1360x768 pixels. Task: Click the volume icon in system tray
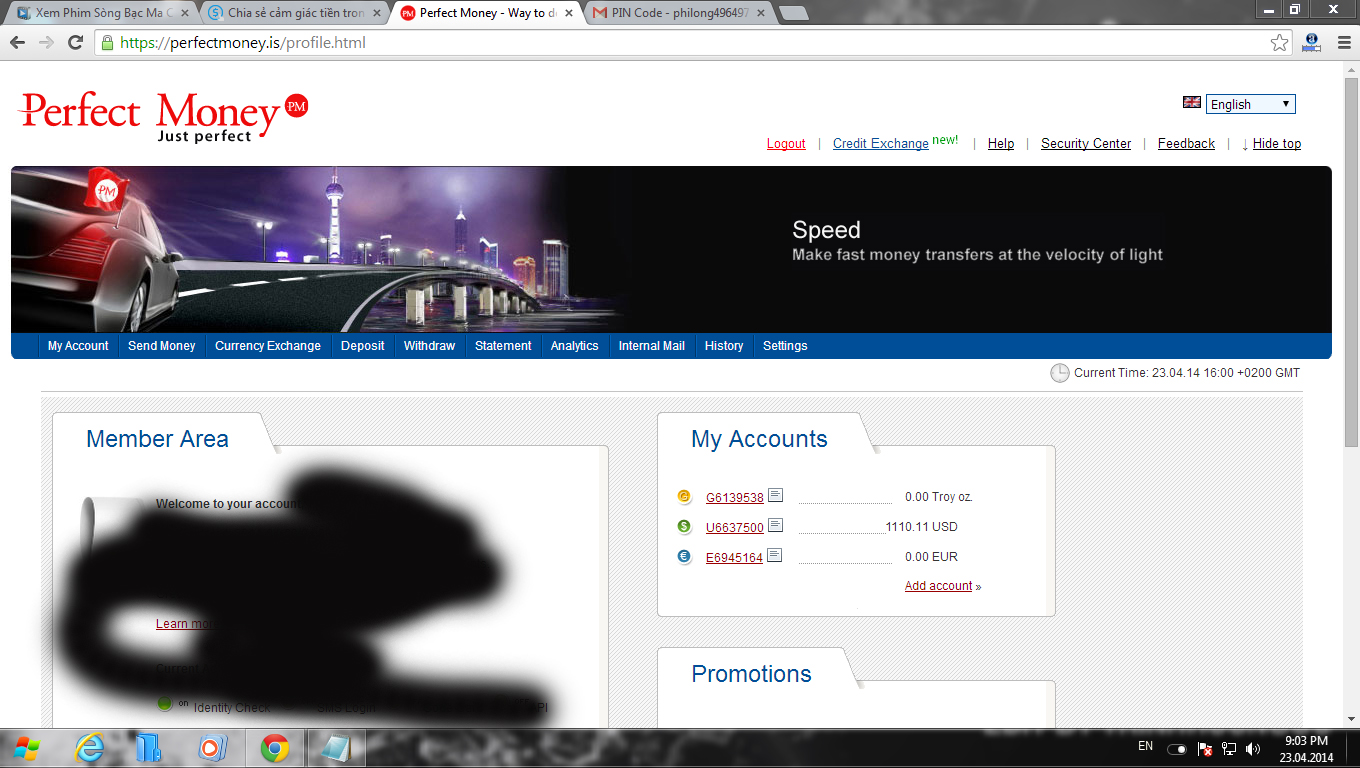coord(1253,748)
